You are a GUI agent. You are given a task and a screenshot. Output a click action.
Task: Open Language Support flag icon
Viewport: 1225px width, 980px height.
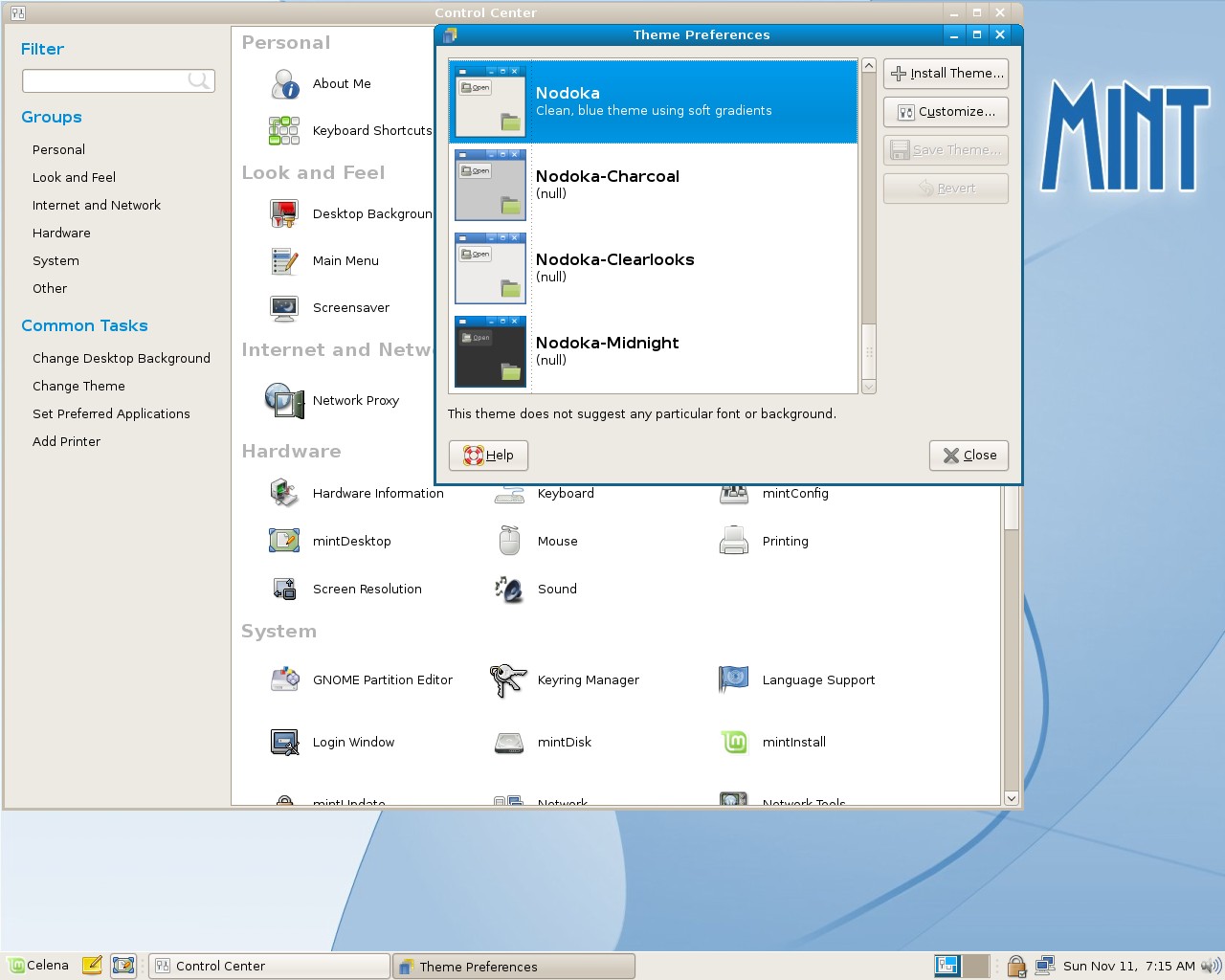[734, 679]
